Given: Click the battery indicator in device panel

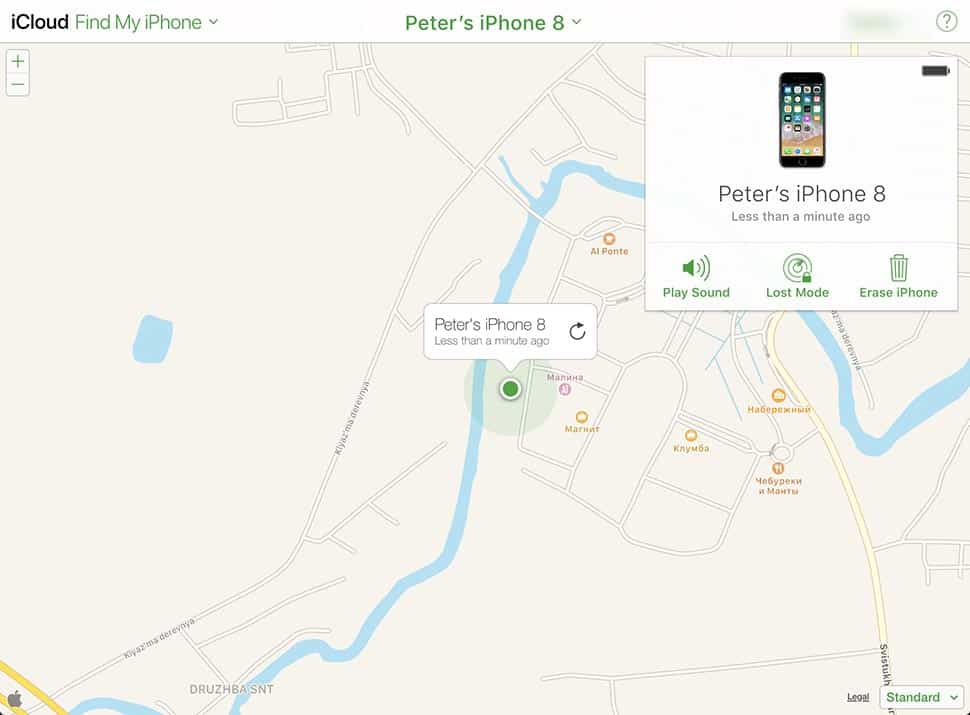Looking at the screenshot, I should pos(935,71).
